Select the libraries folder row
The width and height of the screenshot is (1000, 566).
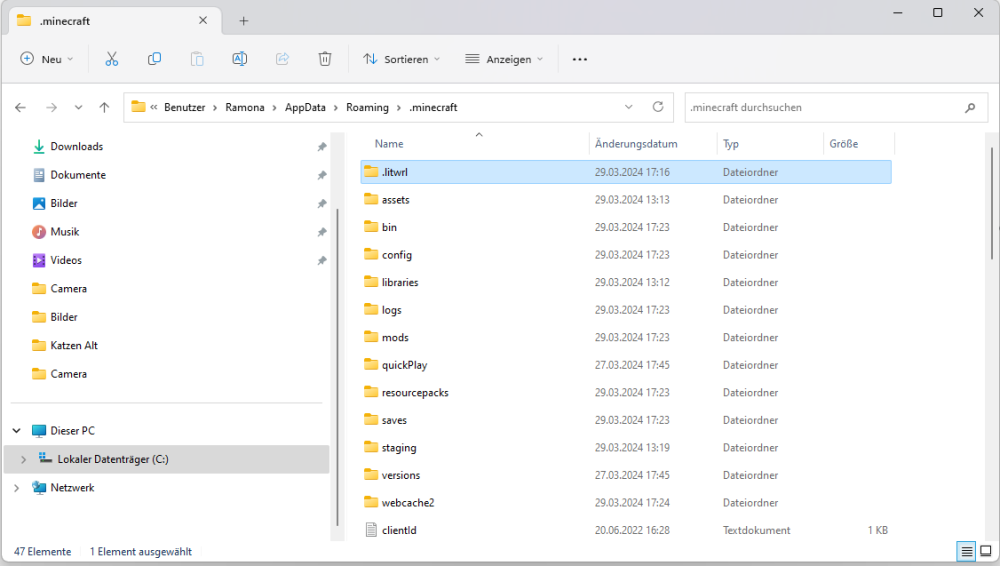pyautogui.click(x=626, y=282)
